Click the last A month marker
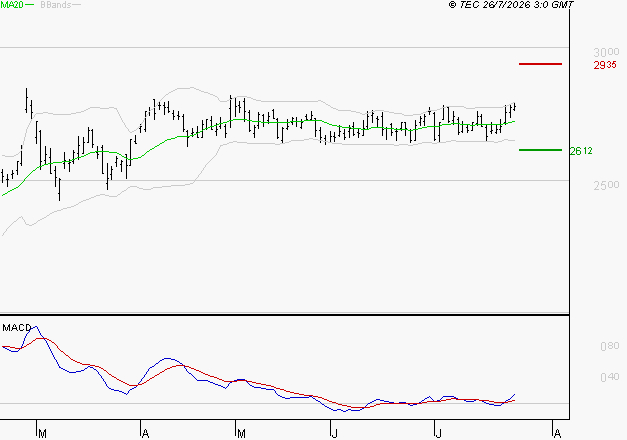 (x=557, y=434)
